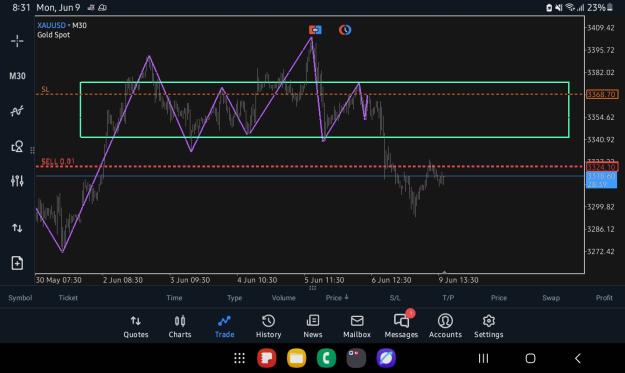Go to the News tab
Viewport: 625px width, 373px height.
[313, 326]
